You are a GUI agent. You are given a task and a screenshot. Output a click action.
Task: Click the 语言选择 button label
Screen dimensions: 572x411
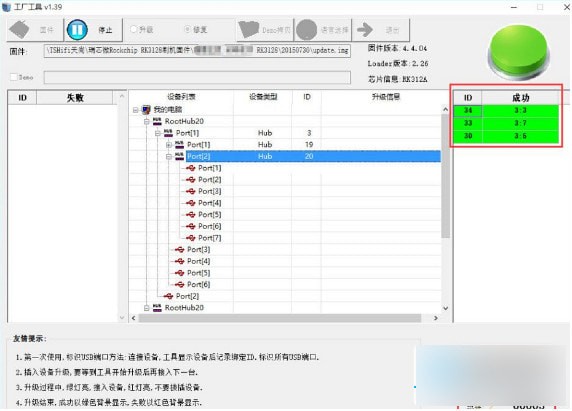coord(334,30)
